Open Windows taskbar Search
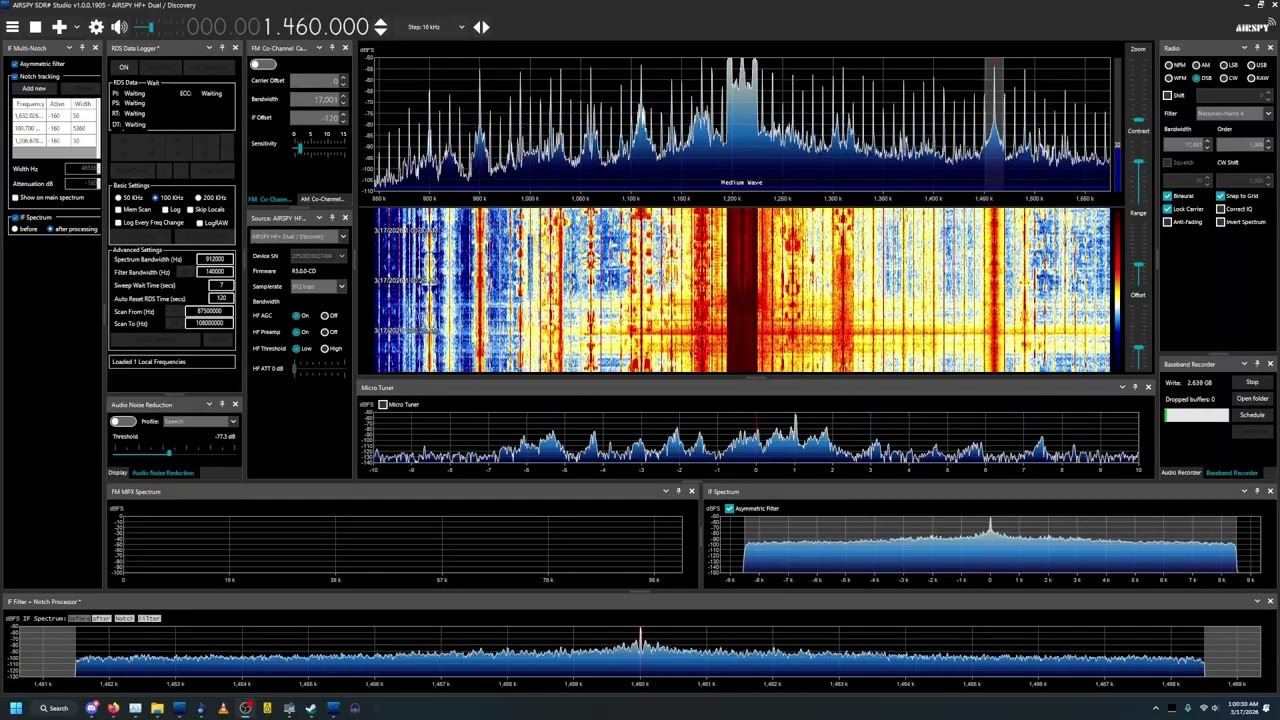1280x720 pixels. coord(55,708)
